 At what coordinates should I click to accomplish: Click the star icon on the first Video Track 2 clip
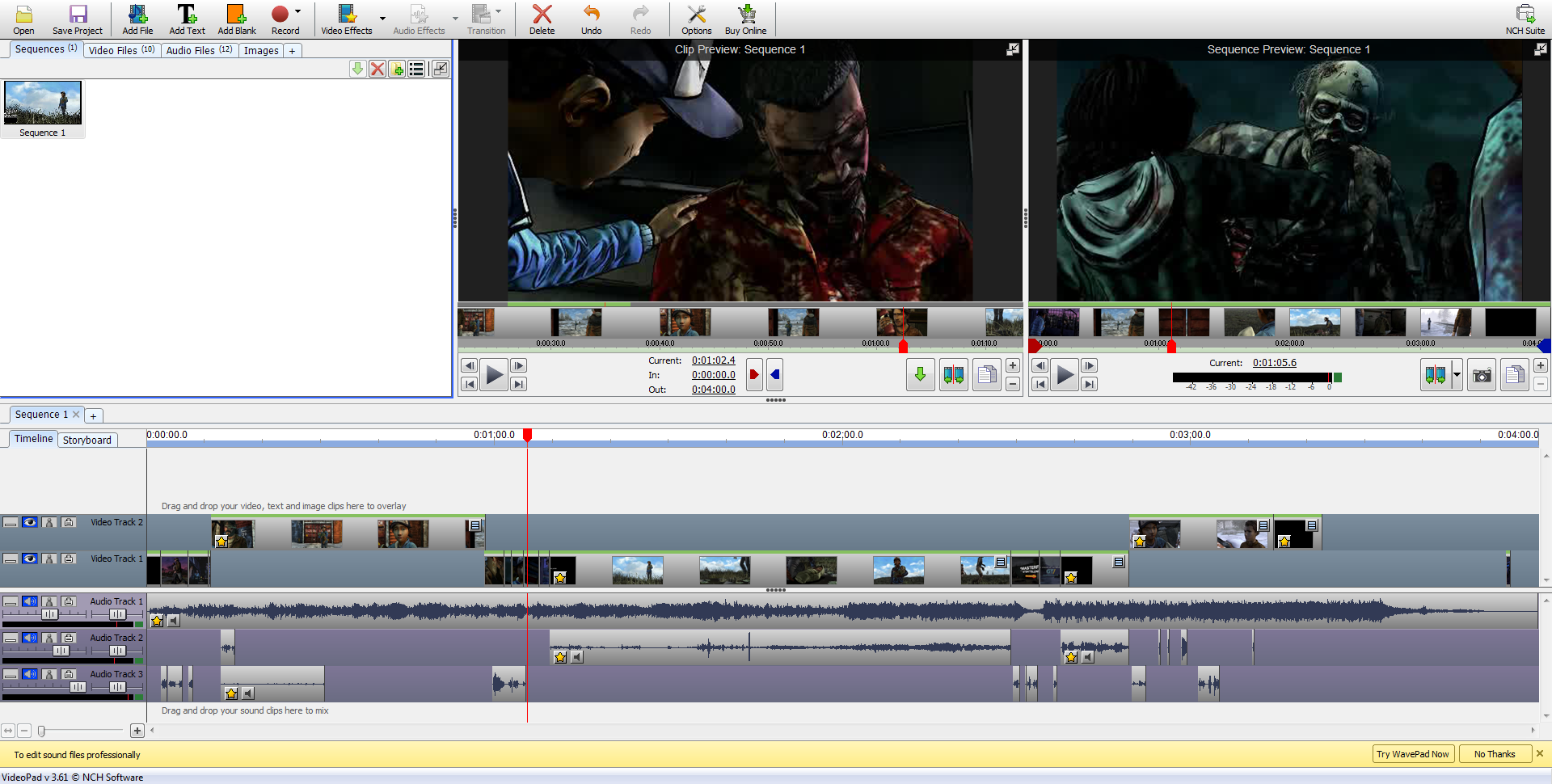pyautogui.click(x=221, y=542)
